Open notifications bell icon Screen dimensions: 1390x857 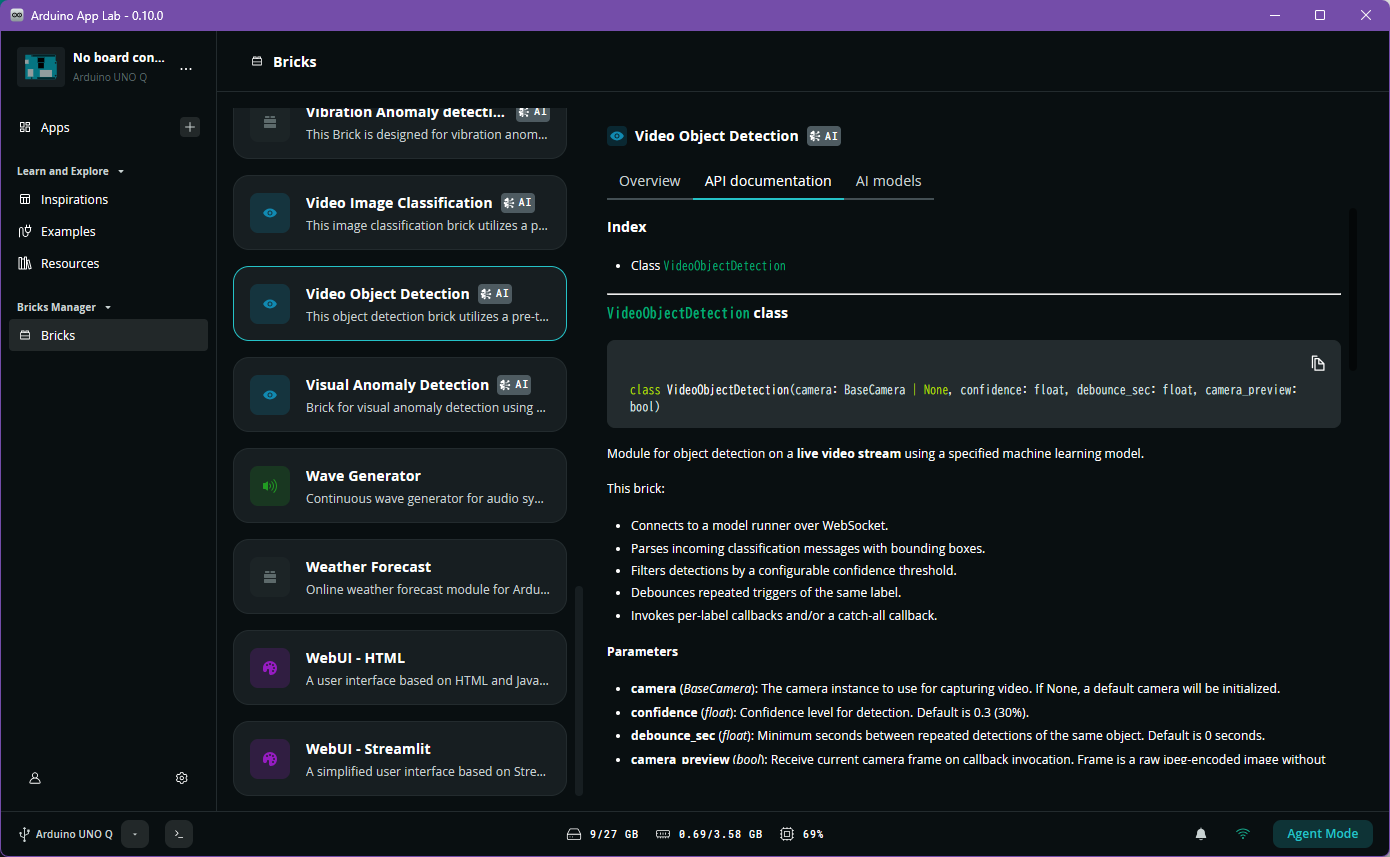(1201, 834)
